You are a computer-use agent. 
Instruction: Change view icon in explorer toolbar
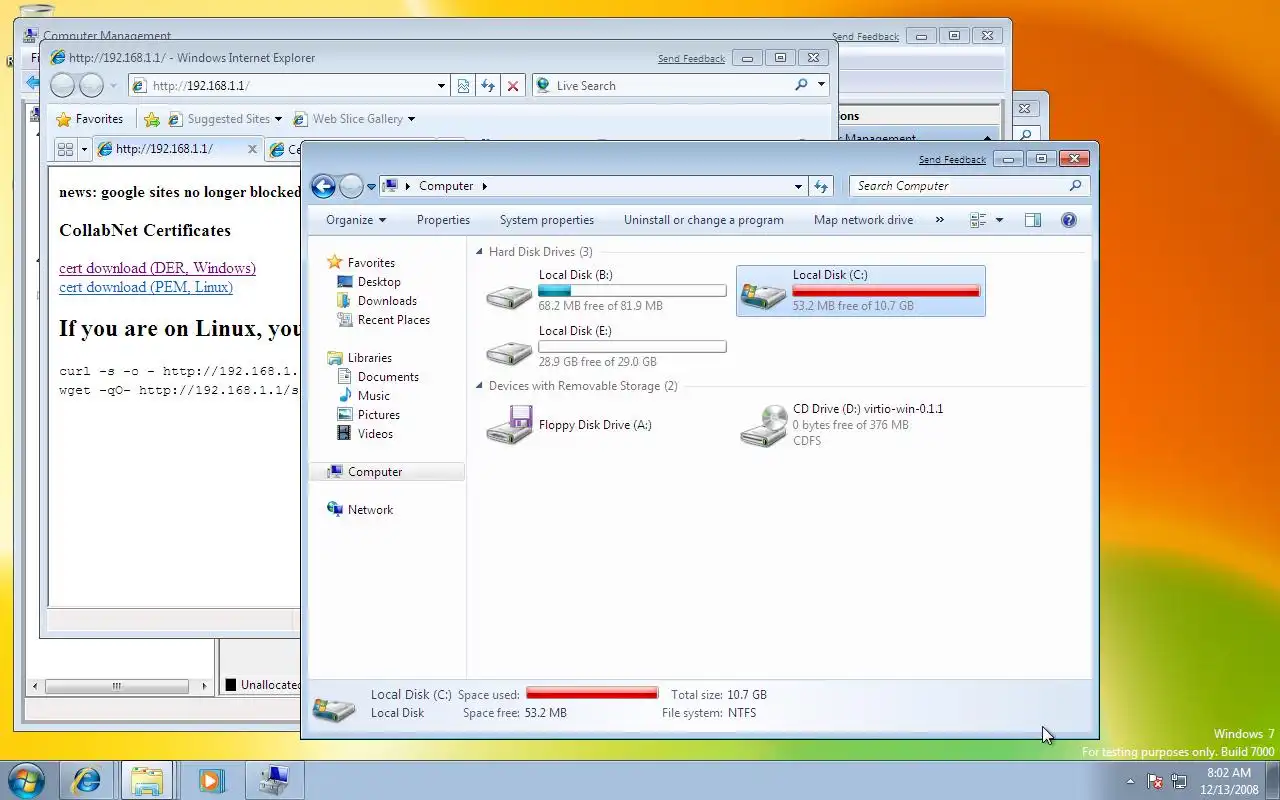click(978, 220)
